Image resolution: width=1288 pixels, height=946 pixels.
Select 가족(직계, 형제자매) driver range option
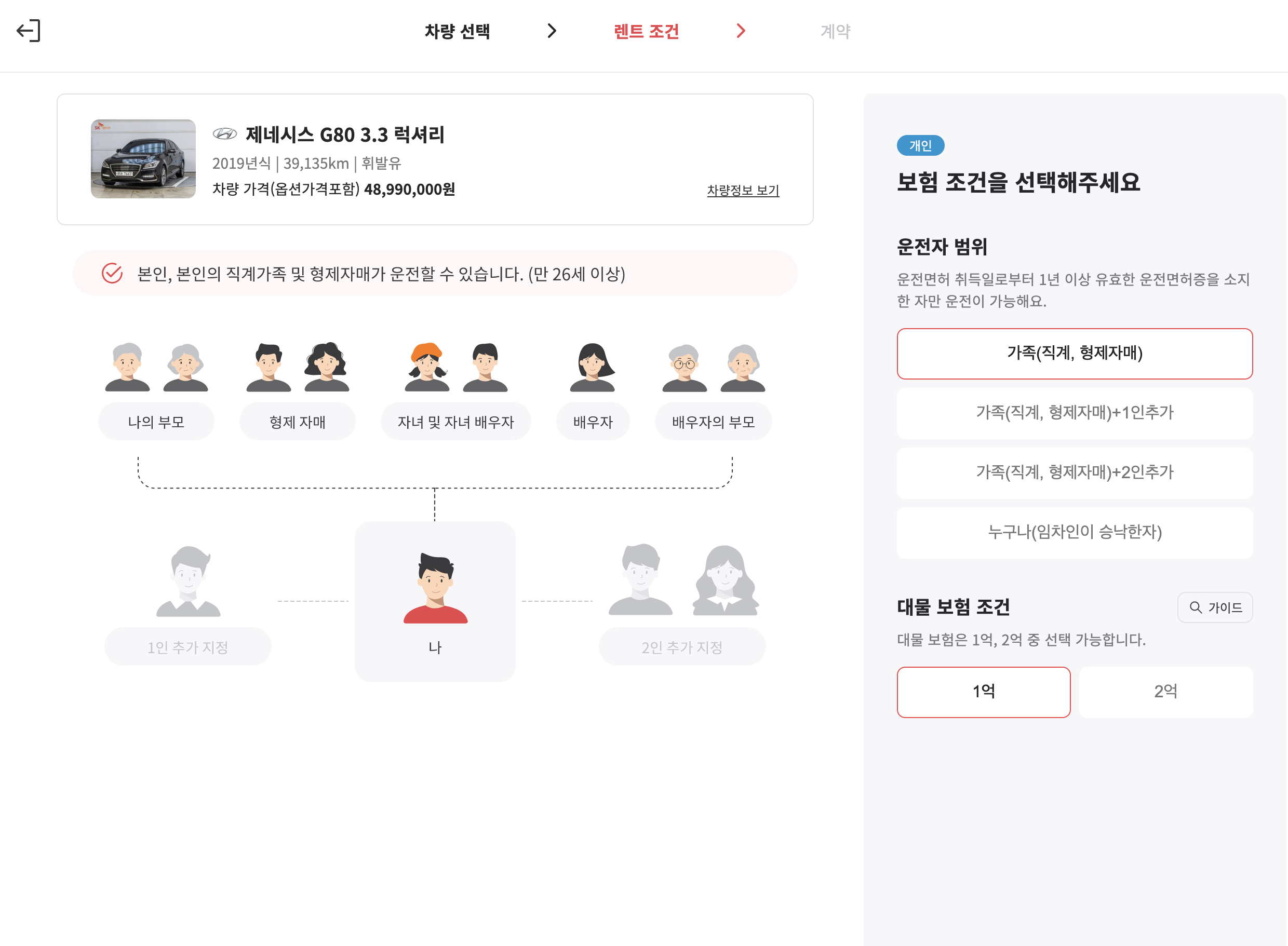tap(1075, 353)
